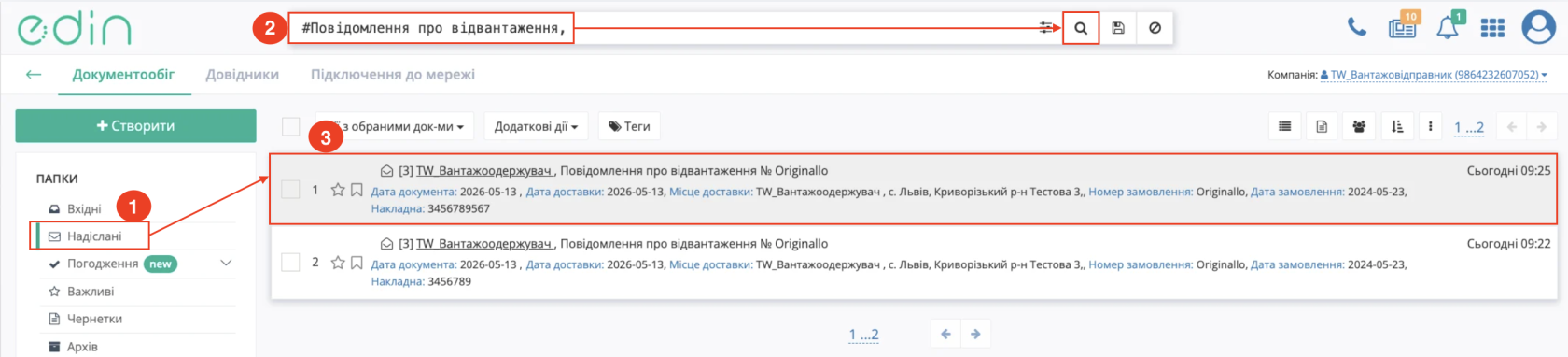Image resolution: width=1568 pixels, height=357 pixels.
Task: Switch to the Довідники tab
Action: pyautogui.click(x=243, y=74)
